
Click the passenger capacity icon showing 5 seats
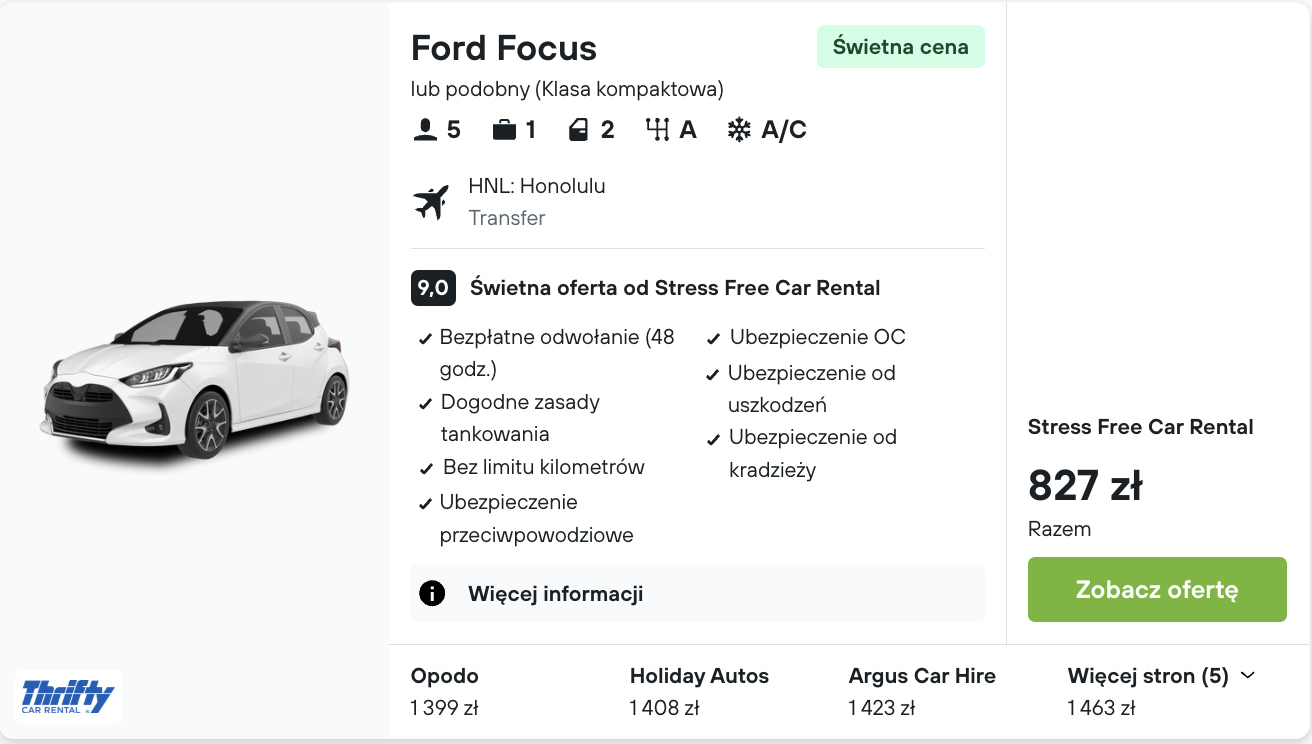(x=424, y=128)
